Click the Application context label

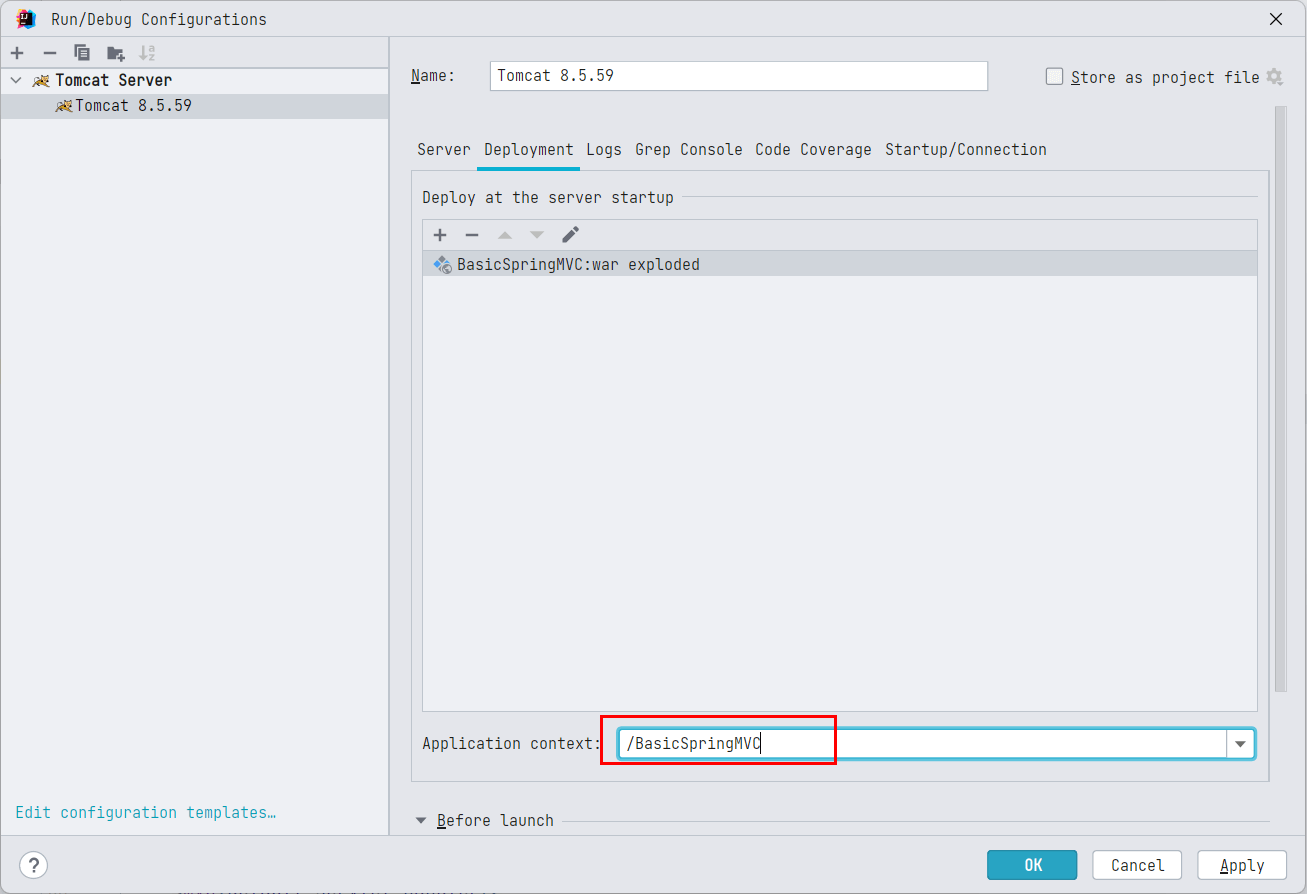tap(512, 744)
